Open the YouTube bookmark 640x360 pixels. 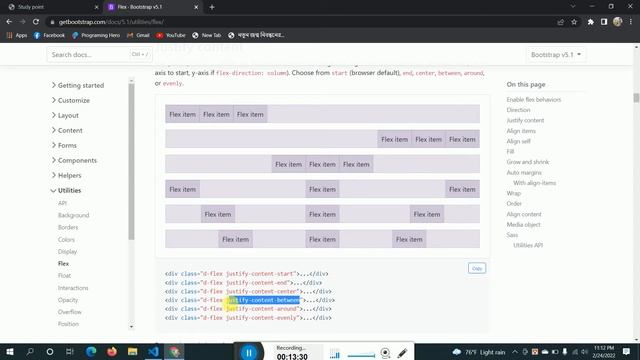coord(171,36)
